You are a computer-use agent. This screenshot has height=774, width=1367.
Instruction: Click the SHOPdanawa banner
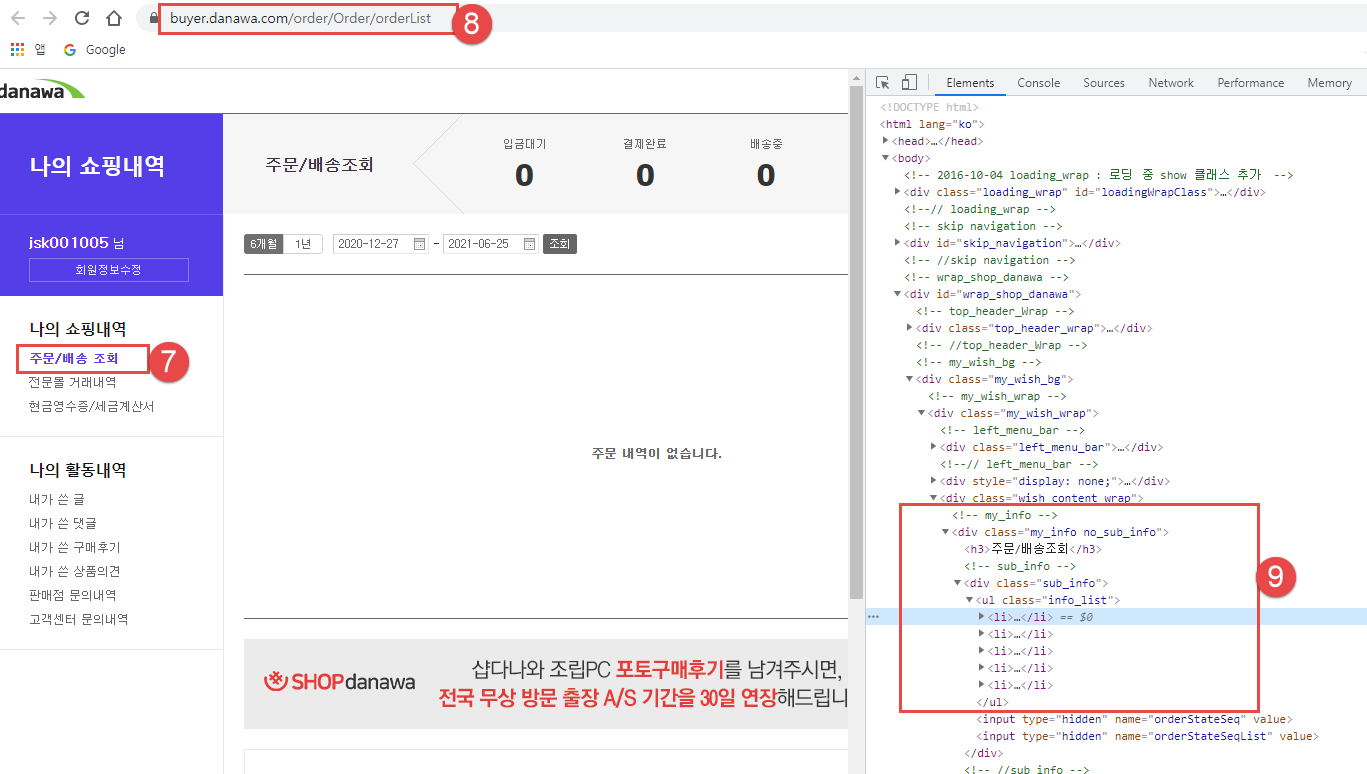(546, 684)
